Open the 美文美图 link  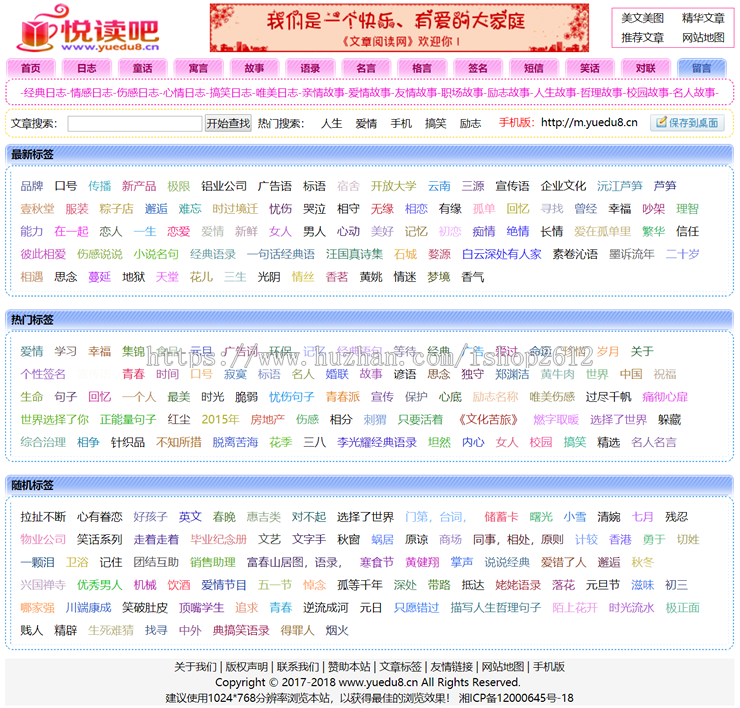(x=642, y=18)
